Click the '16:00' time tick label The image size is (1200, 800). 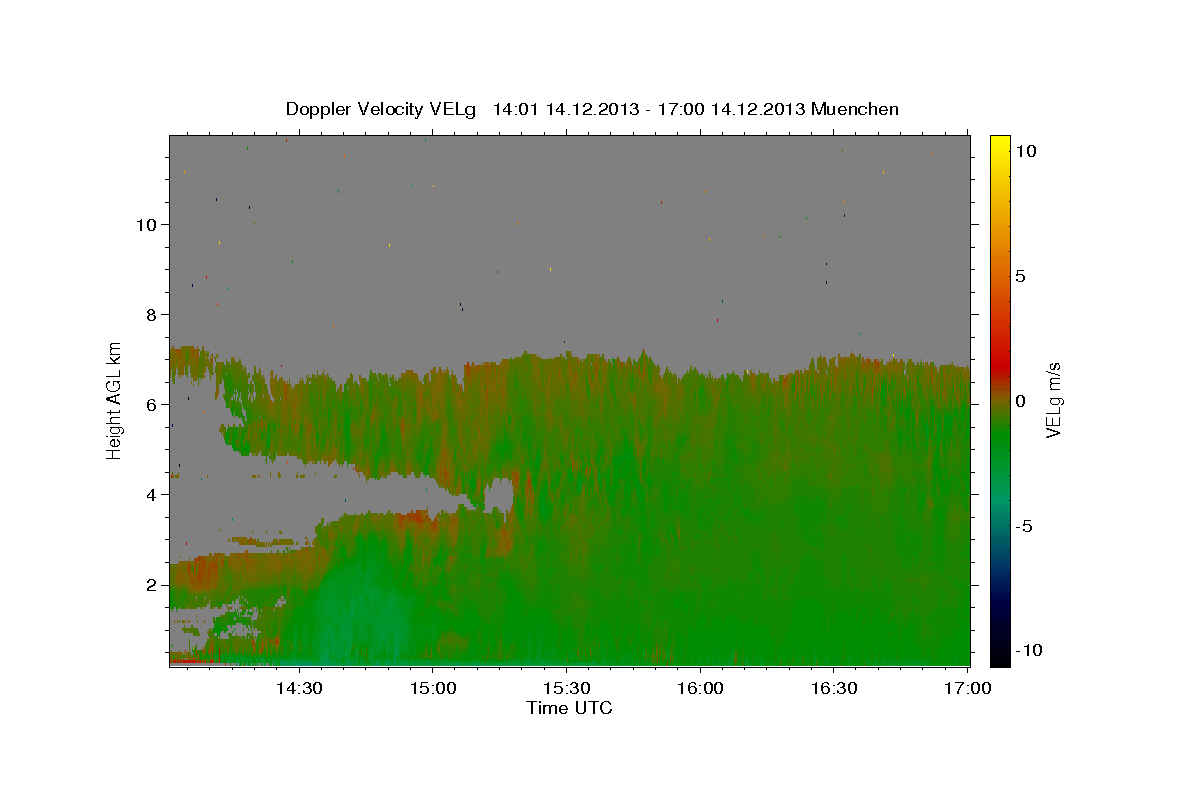pyautogui.click(x=700, y=688)
